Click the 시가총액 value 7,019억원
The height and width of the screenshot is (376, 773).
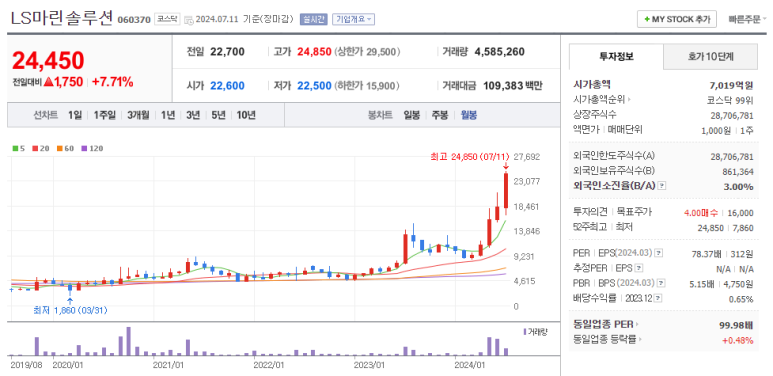coord(732,85)
